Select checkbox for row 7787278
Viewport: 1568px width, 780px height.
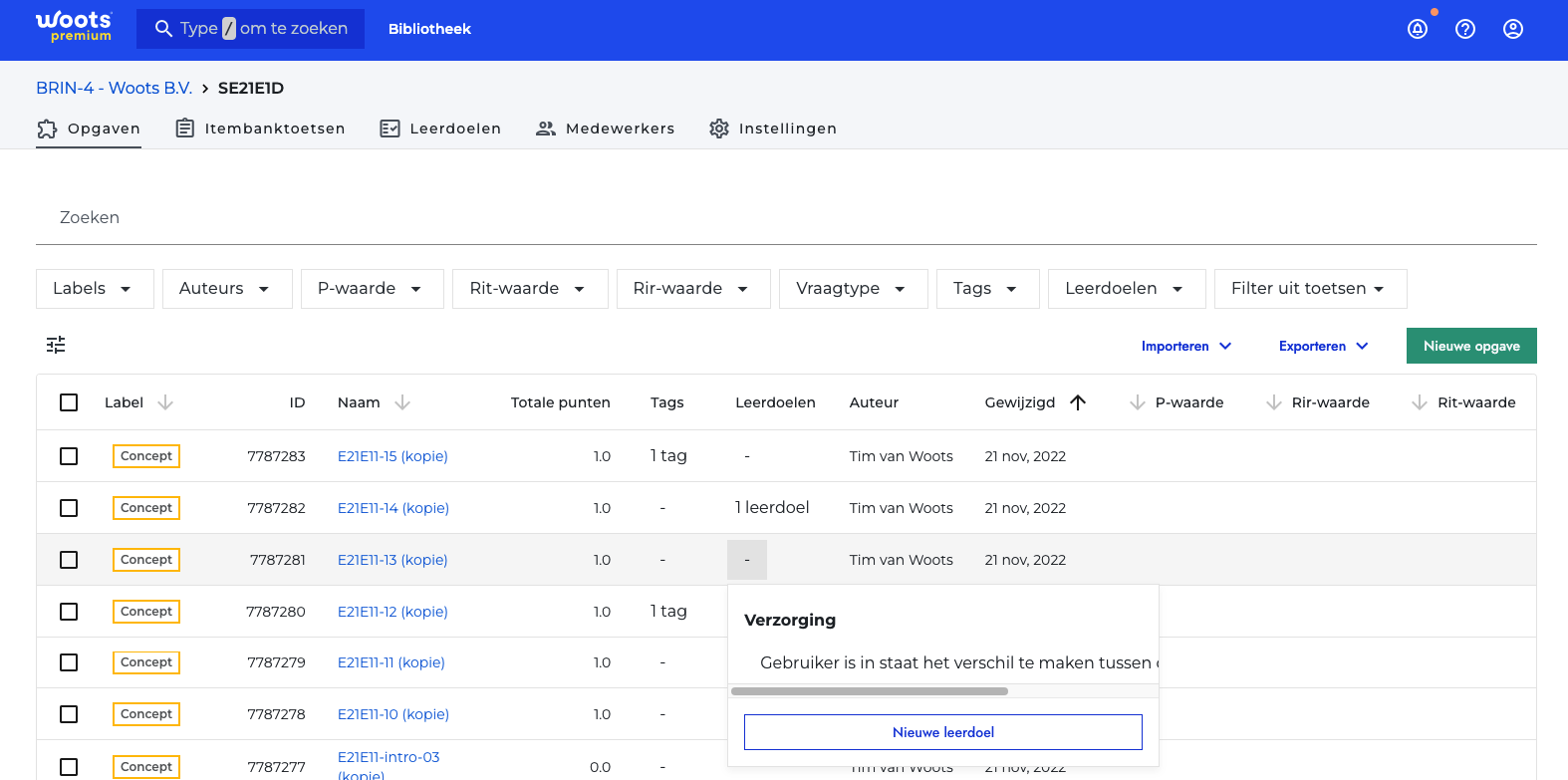[69, 714]
